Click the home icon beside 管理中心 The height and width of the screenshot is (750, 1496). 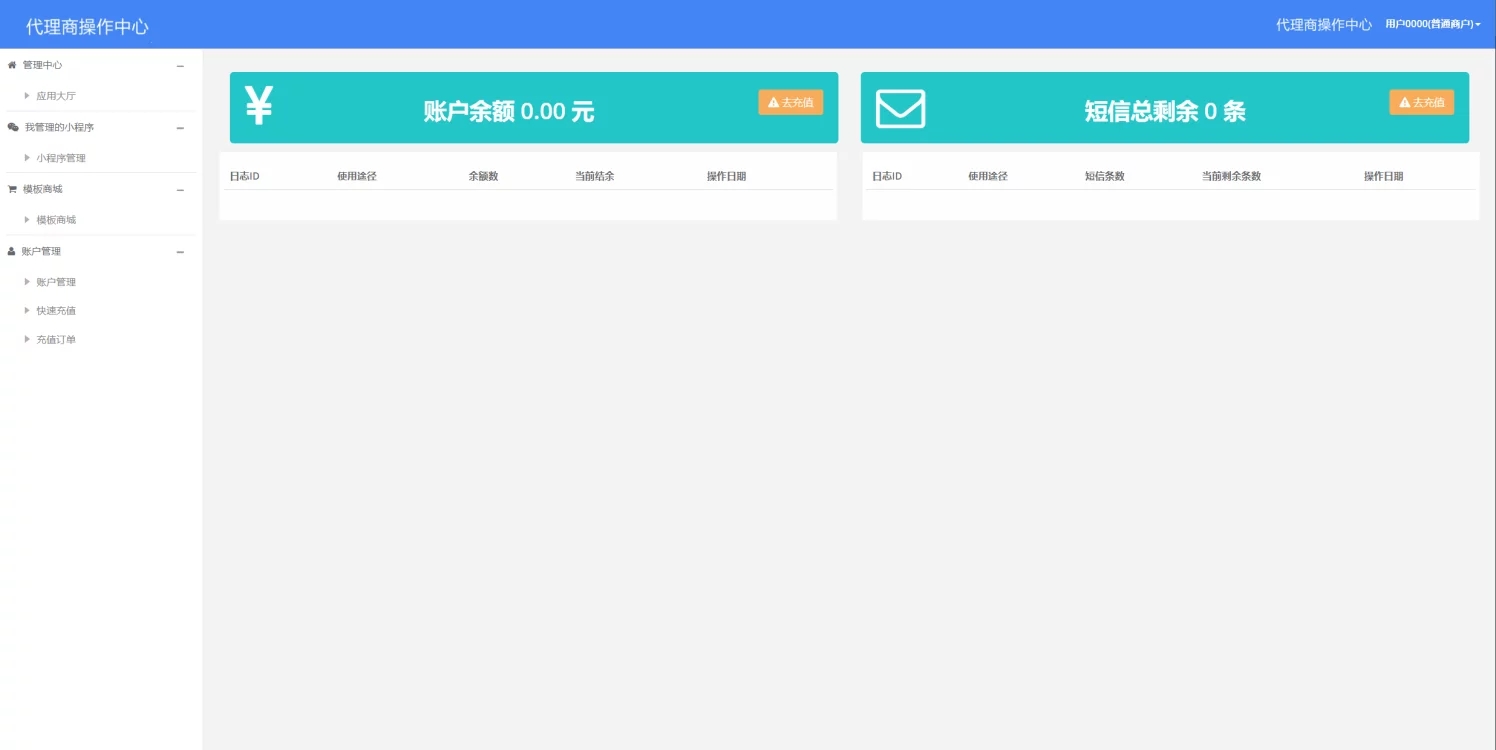12,65
